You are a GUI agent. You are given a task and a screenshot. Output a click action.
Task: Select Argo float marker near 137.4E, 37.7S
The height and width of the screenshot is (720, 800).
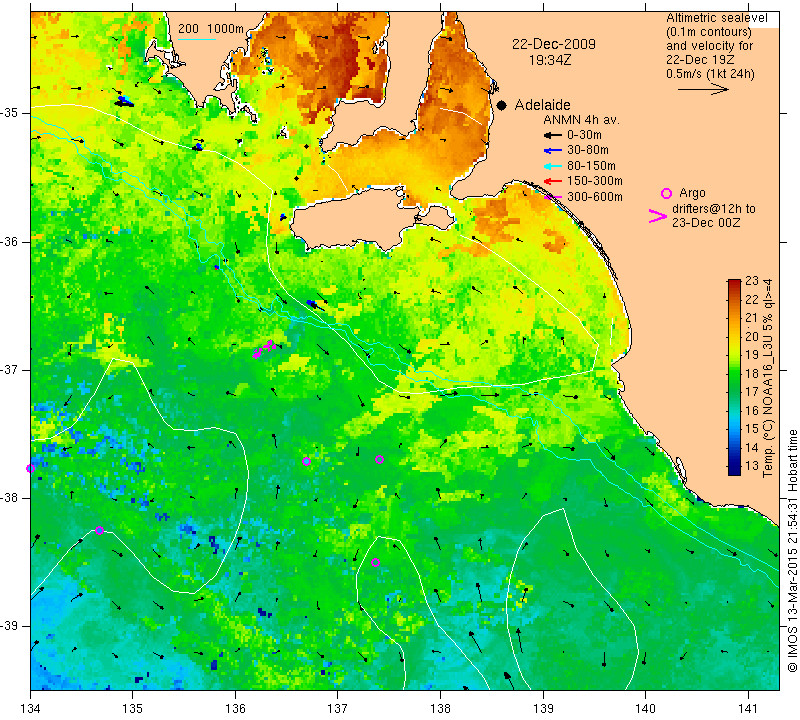(379, 459)
